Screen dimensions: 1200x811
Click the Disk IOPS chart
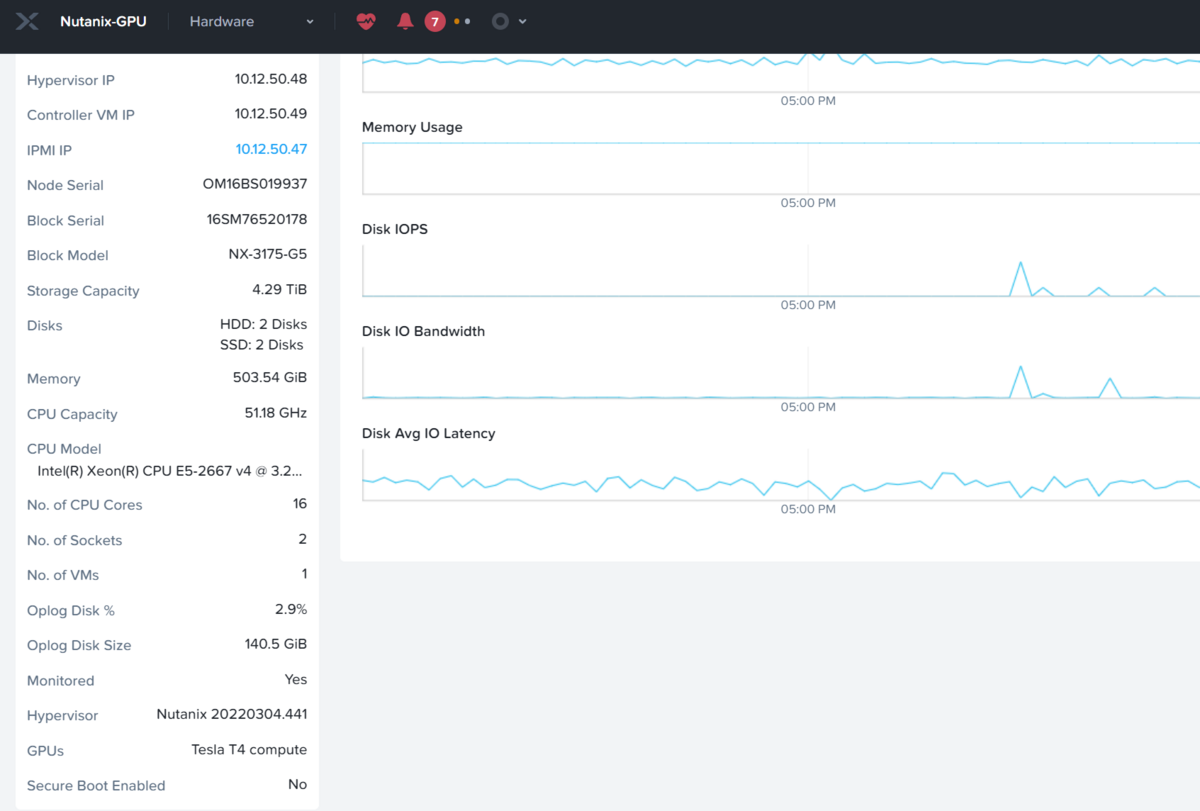pyautogui.click(x=781, y=271)
